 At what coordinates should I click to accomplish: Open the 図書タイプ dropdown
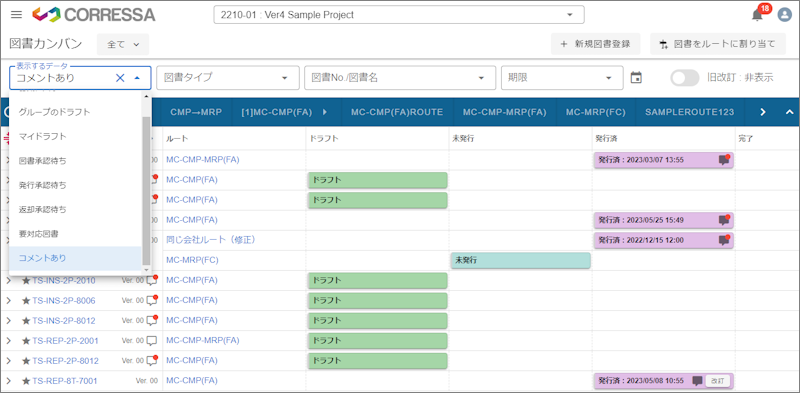coord(228,78)
